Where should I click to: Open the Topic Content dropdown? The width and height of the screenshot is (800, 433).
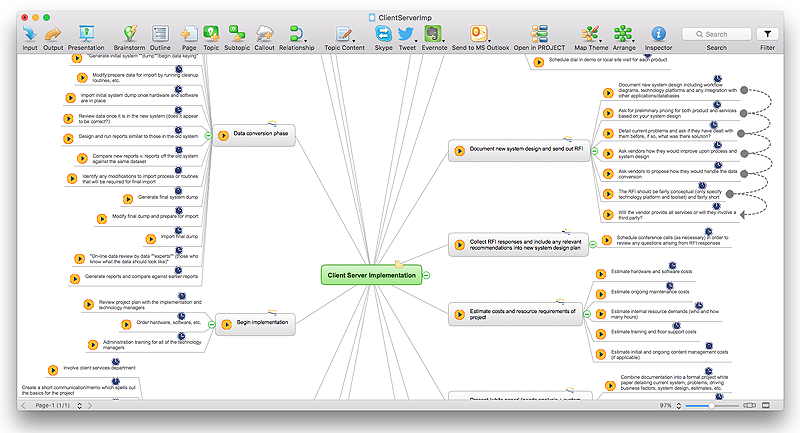tap(345, 34)
